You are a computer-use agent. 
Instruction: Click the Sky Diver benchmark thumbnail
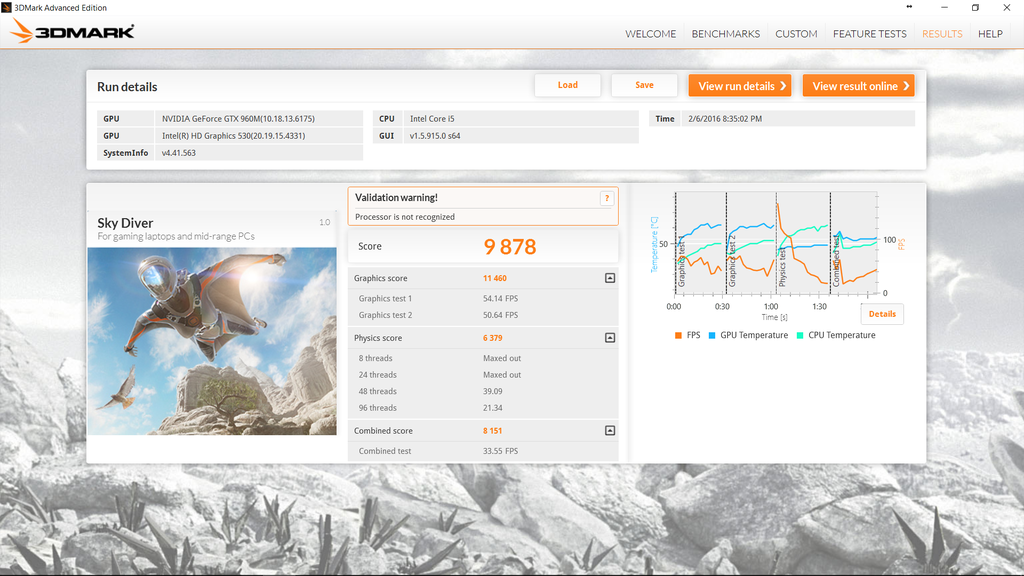[212, 341]
